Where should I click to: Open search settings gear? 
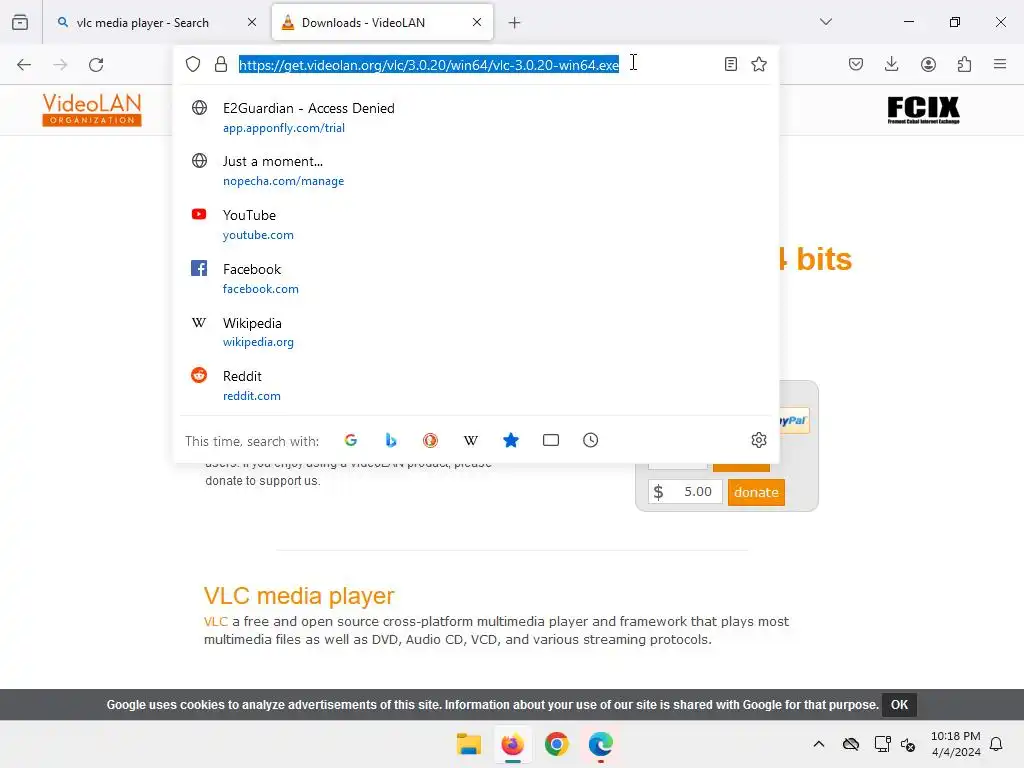pos(758,440)
